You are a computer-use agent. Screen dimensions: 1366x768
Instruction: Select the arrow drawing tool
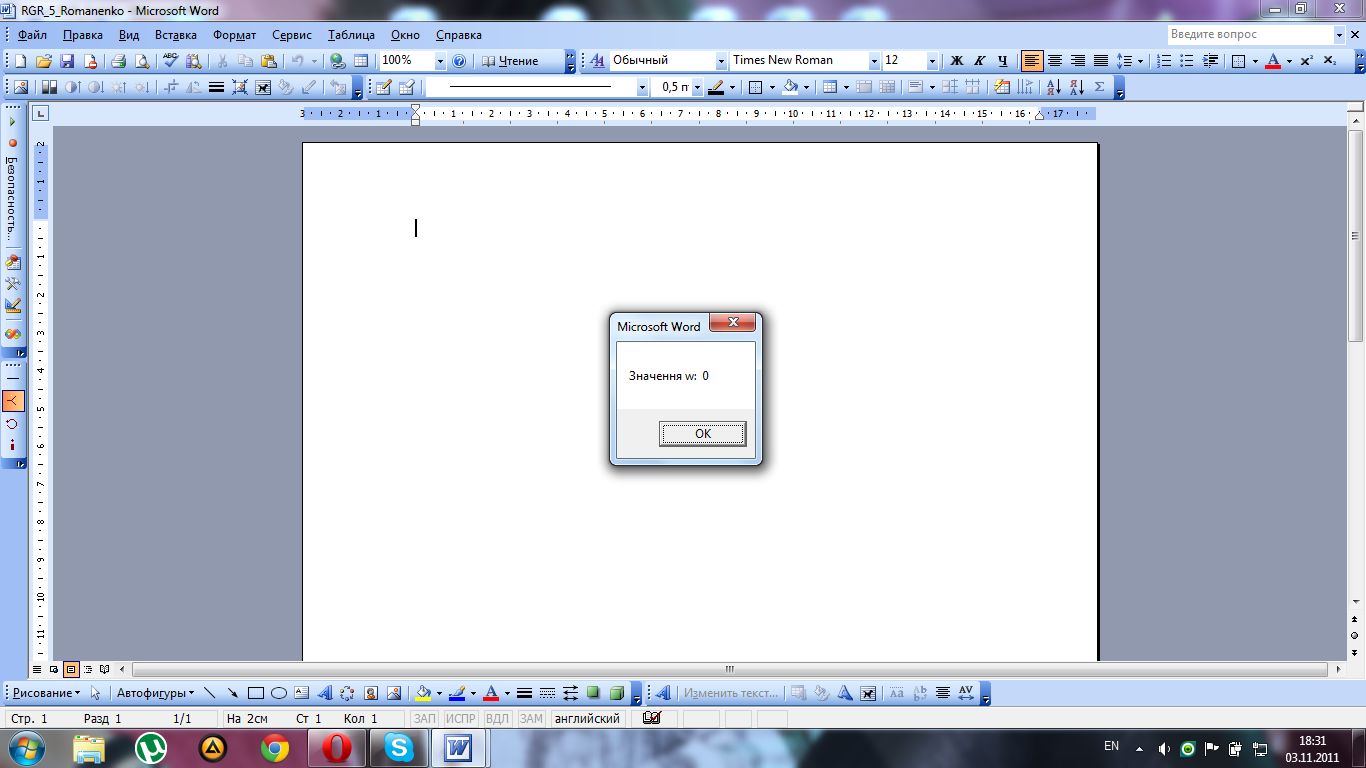click(233, 693)
